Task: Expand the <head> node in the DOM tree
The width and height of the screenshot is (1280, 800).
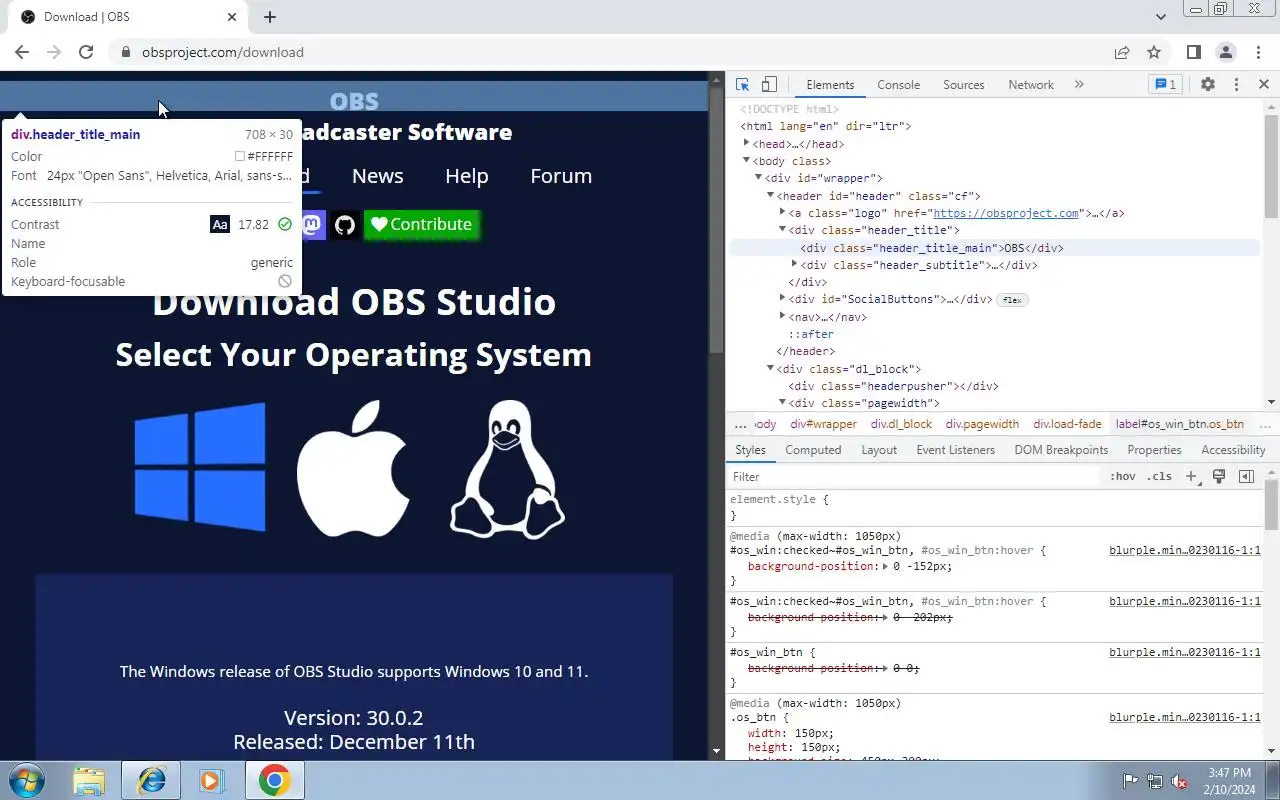Action: pyautogui.click(x=746, y=144)
